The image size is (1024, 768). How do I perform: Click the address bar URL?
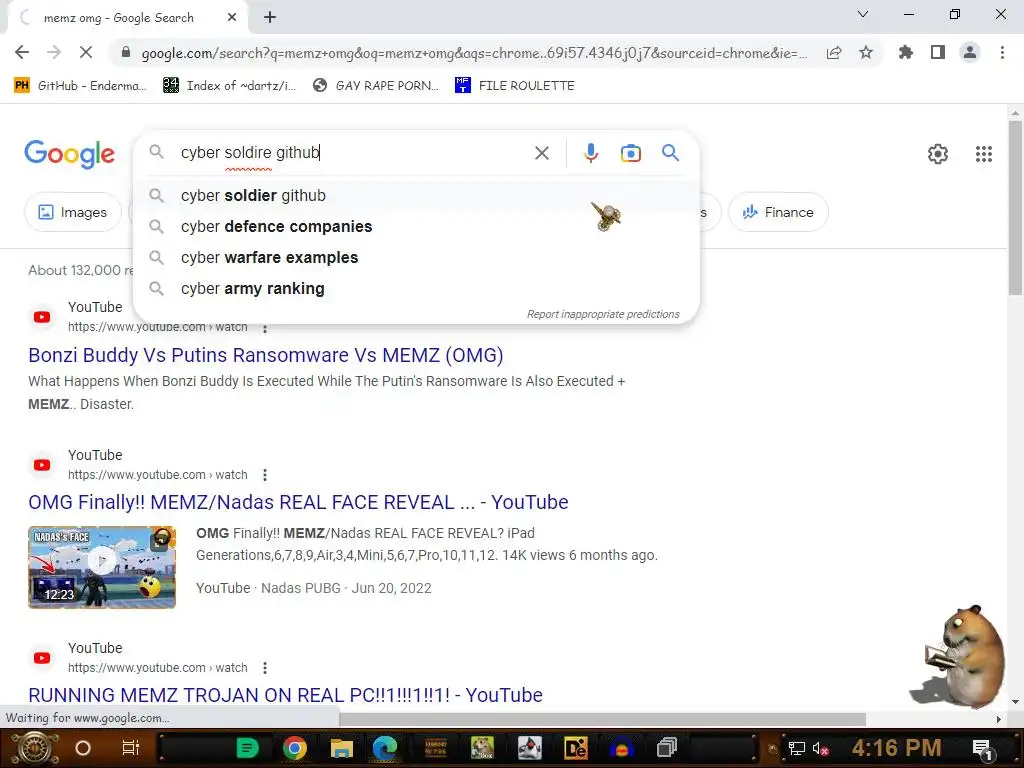(474, 53)
